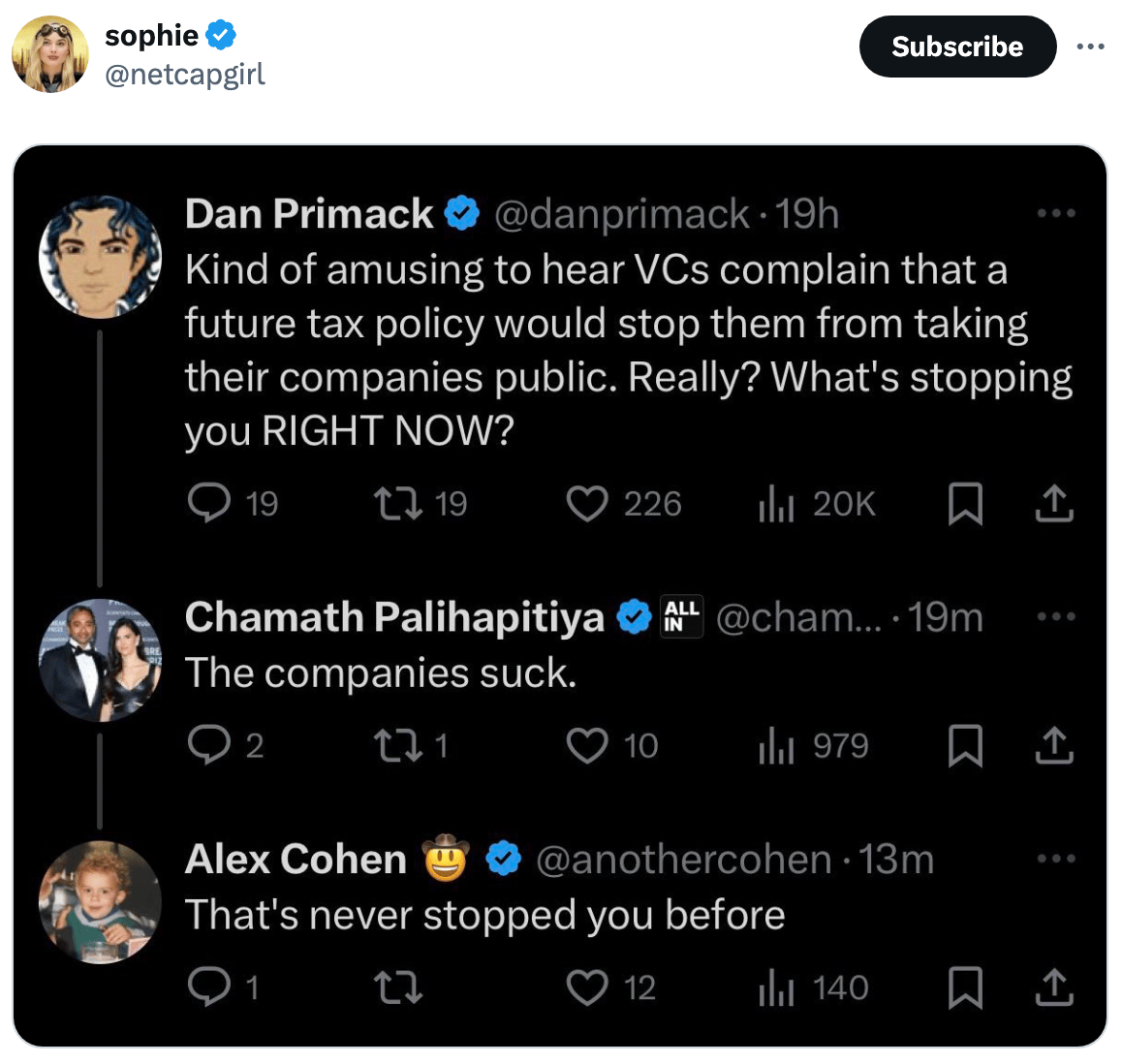Image resolution: width=1122 pixels, height=1064 pixels.
Task: Retweet Dan Primack's tweet
Action: (x=398, y=504)
